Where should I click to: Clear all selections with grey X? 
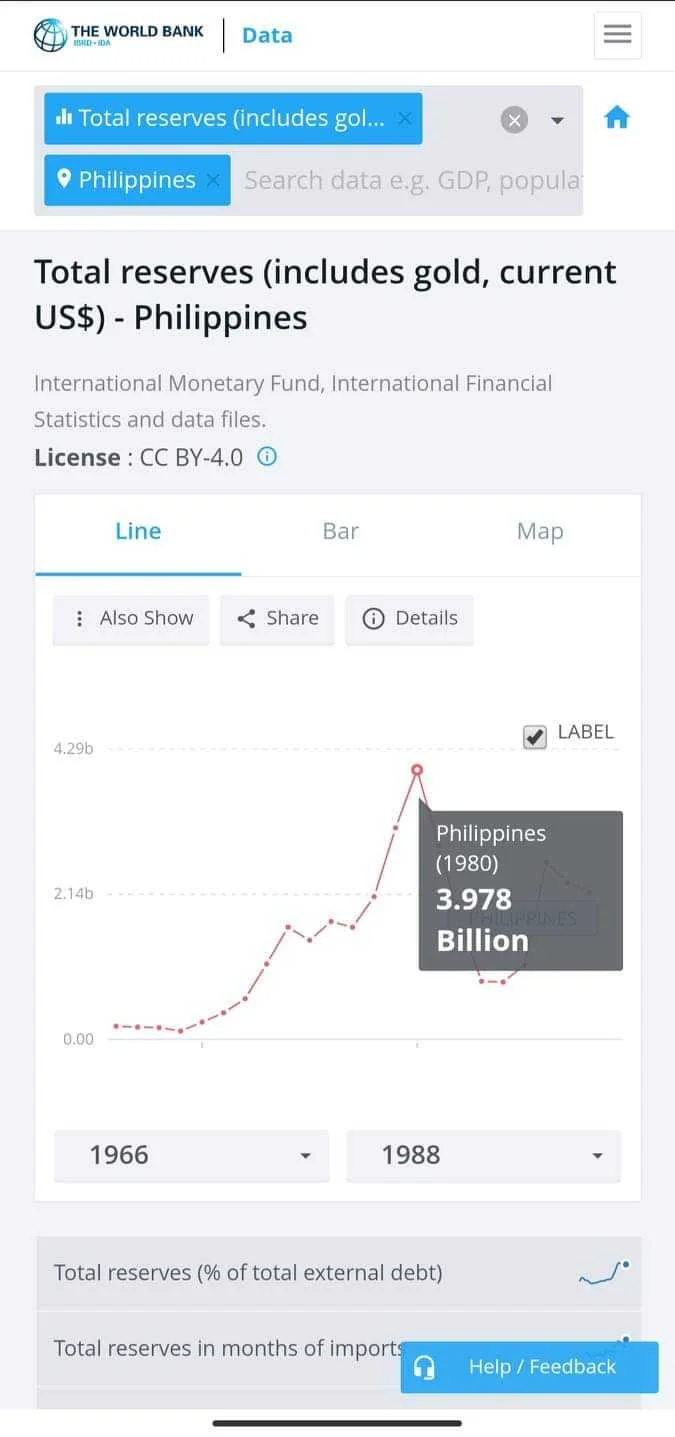514,121
